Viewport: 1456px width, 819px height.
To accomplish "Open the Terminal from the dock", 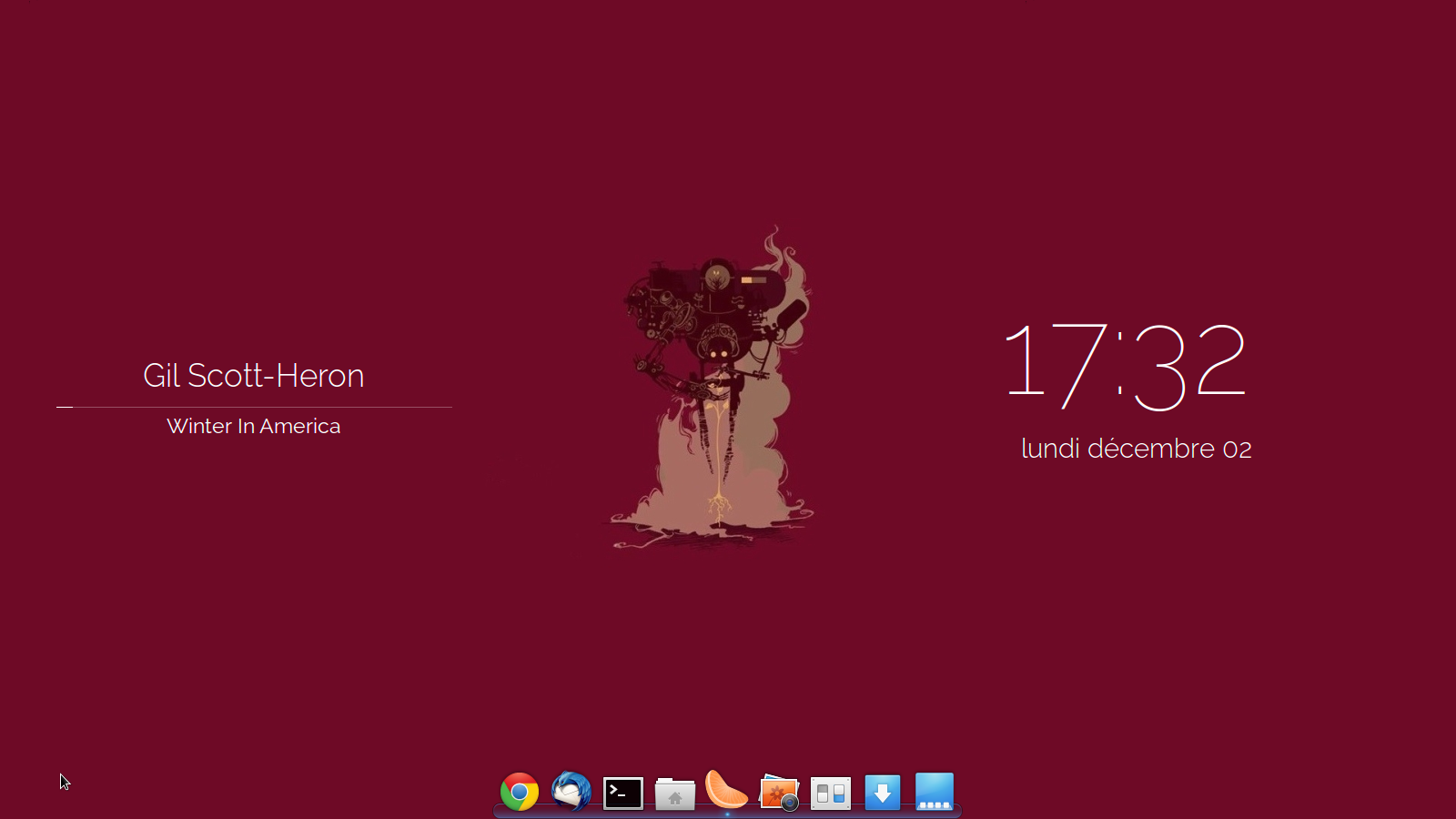I will click(x=623, y=794).
